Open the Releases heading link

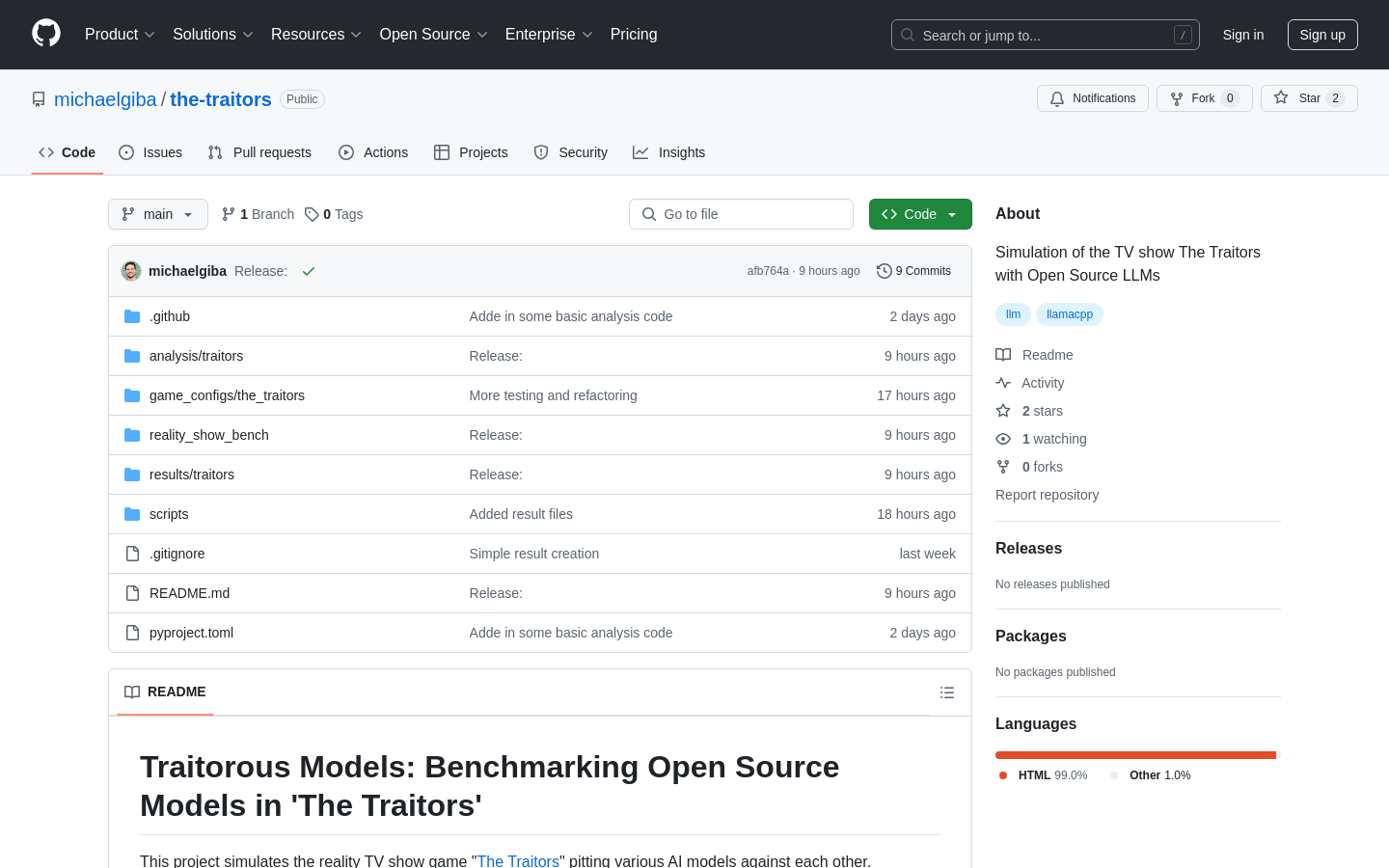click(x=1028, y=548)
